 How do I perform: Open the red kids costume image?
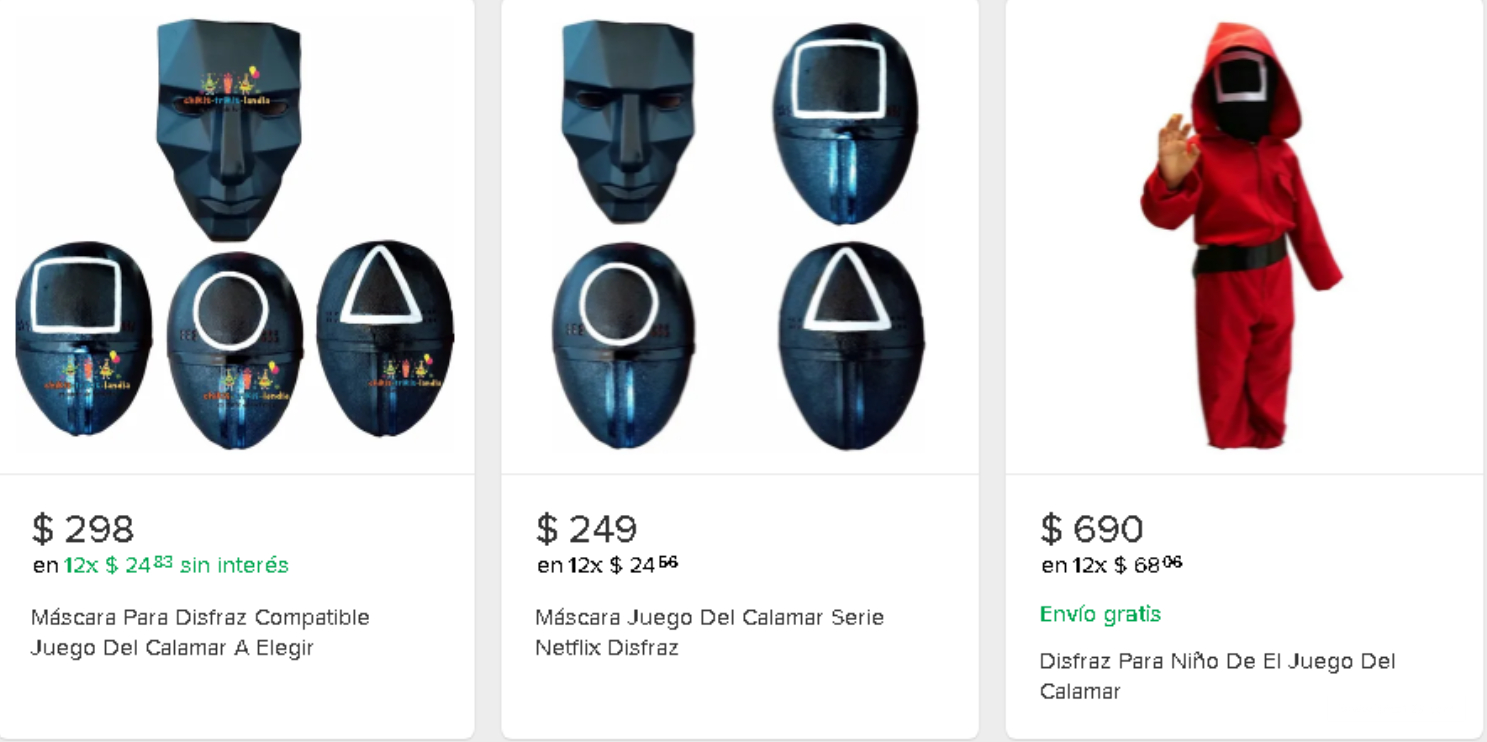click(x=1243, y=235)
